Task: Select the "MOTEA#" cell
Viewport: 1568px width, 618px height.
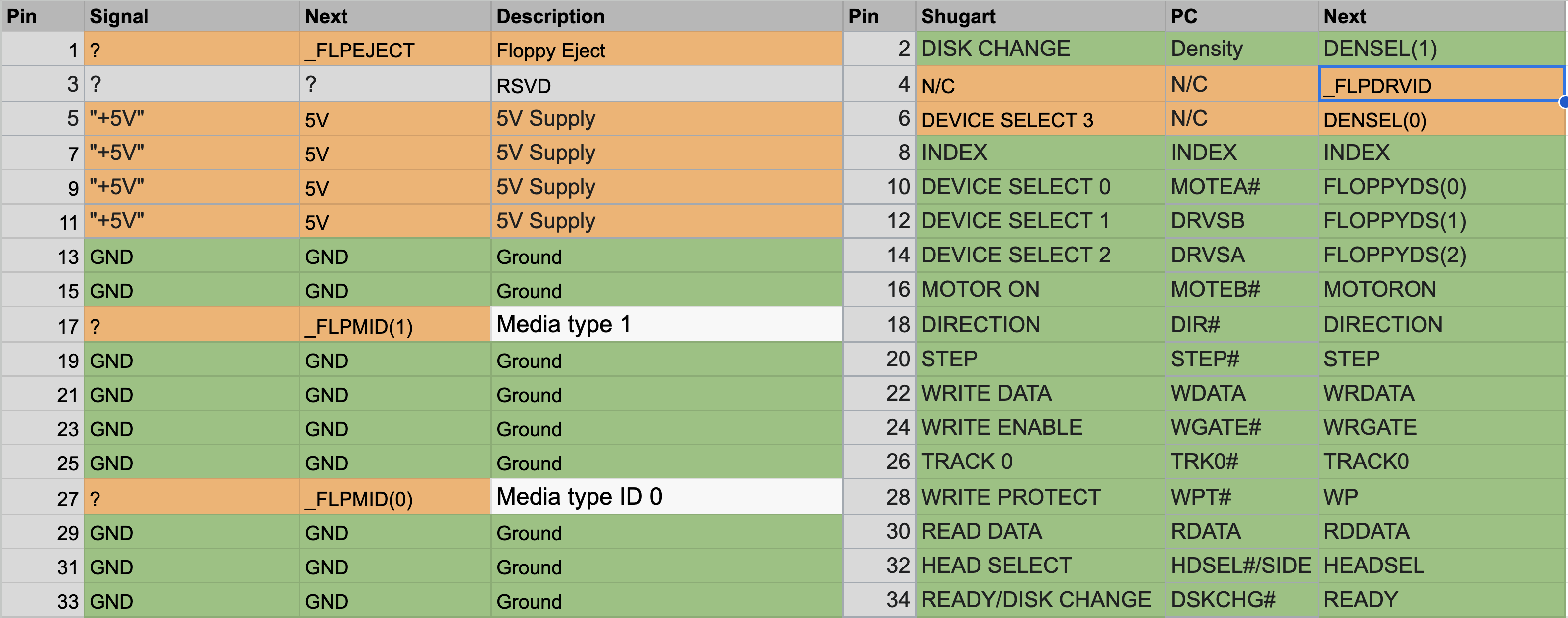Action: pos(1240,186)
